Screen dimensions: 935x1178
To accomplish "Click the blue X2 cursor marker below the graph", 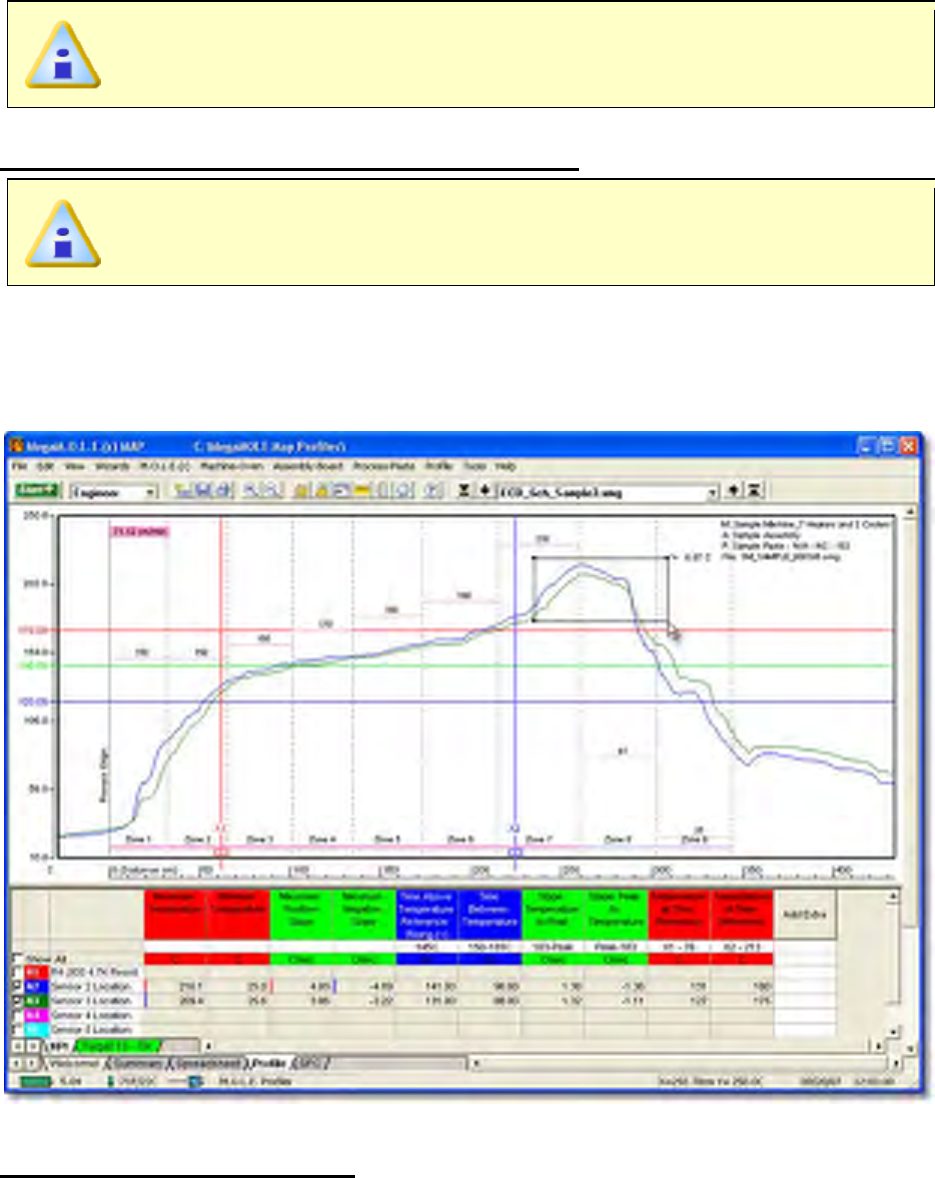I will (515, 852).
